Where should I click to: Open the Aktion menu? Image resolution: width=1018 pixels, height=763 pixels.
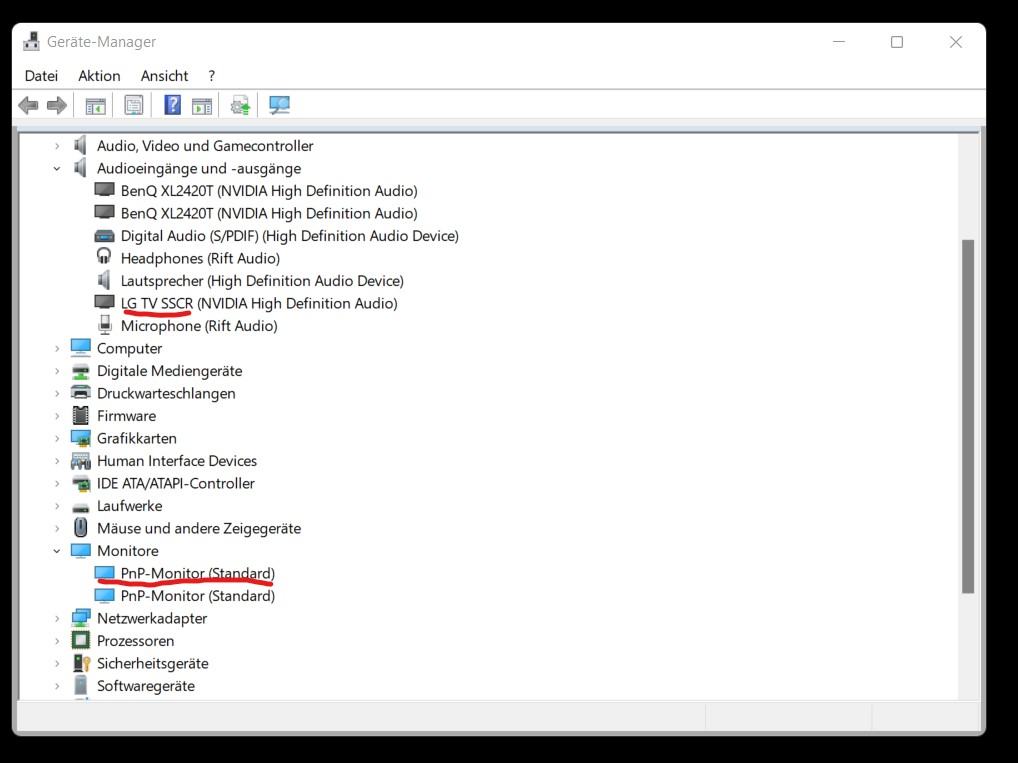[99, 76]
